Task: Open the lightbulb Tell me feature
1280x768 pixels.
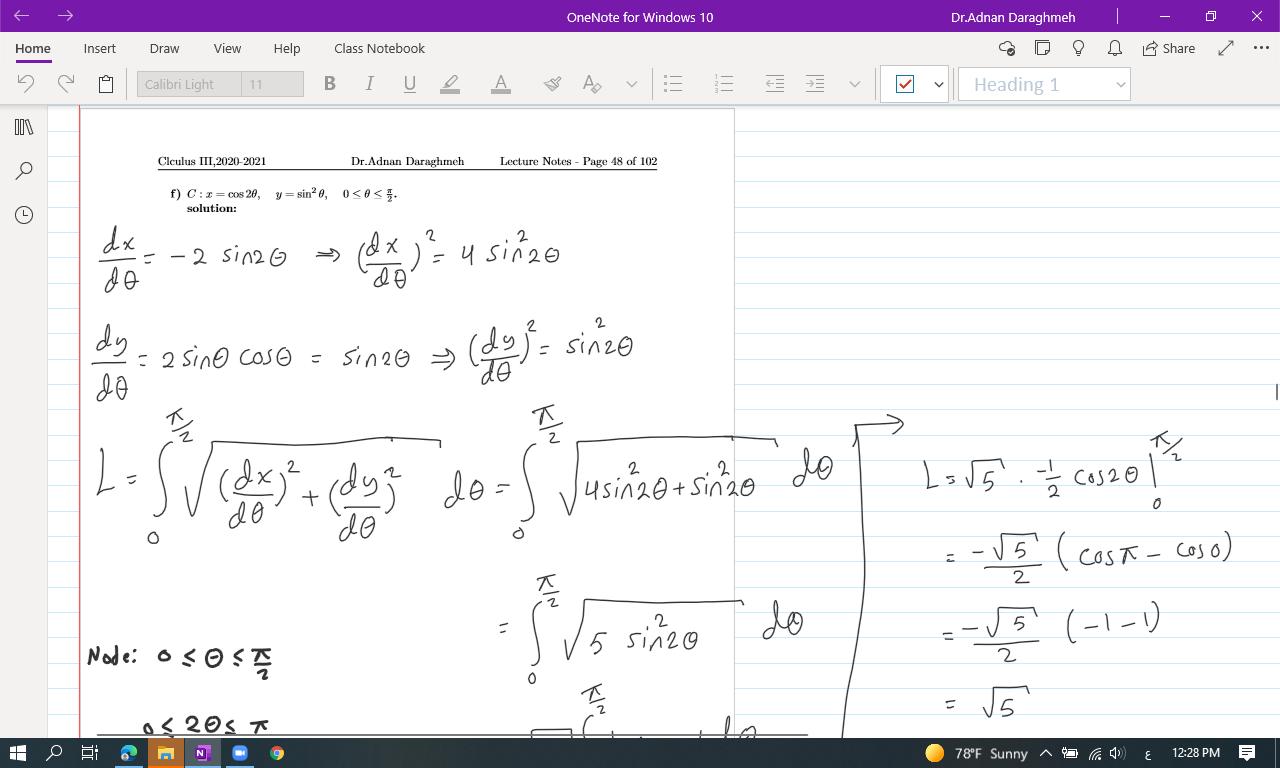Action: (1078, 48)
